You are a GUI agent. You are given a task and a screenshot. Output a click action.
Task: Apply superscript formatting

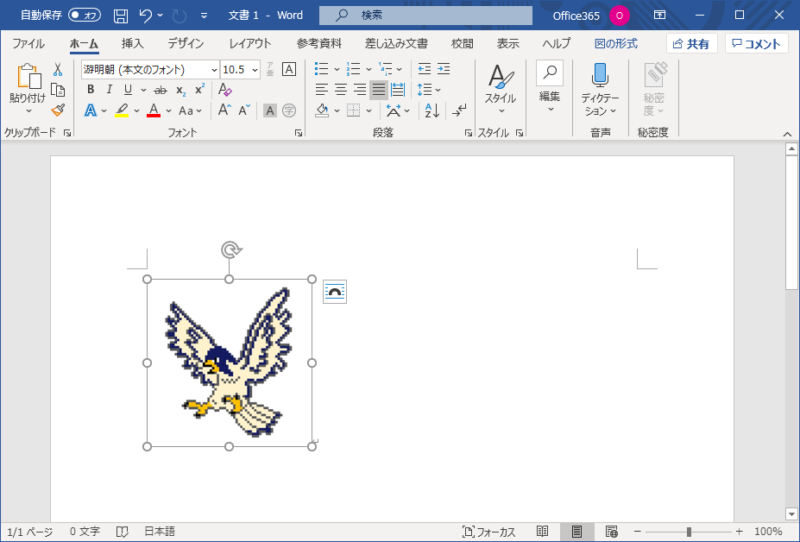pos(199,90)
